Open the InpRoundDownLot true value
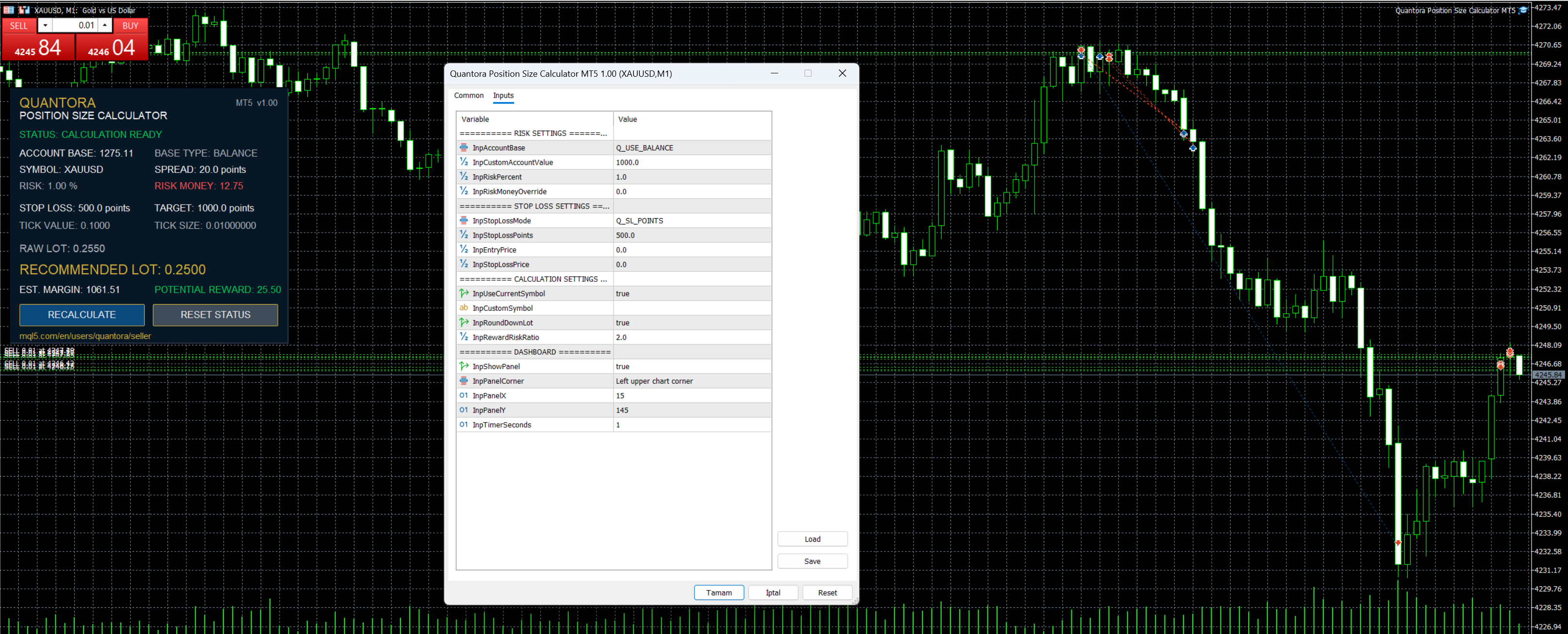Screen dimensions: 1568x634 pyautogui.click(x=692, y=323)
